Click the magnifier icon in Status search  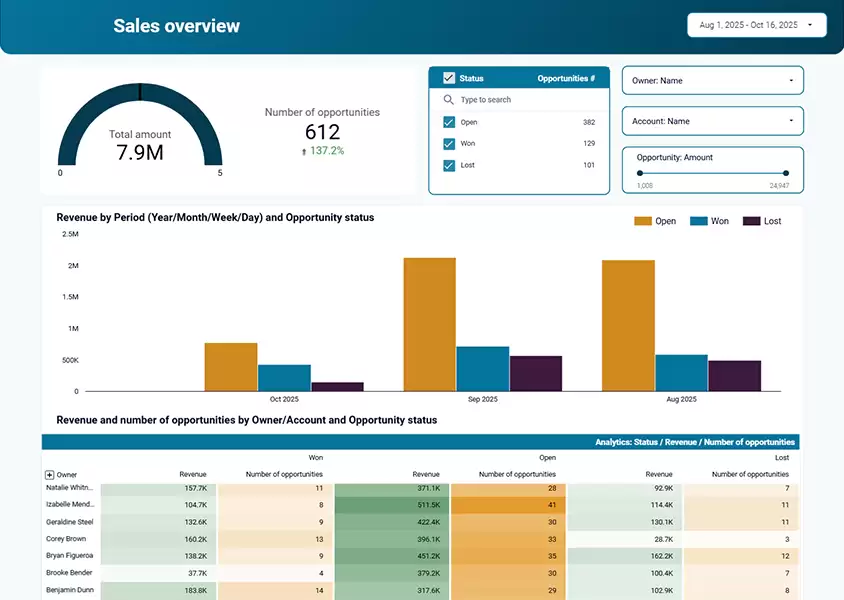coord(449,100)
